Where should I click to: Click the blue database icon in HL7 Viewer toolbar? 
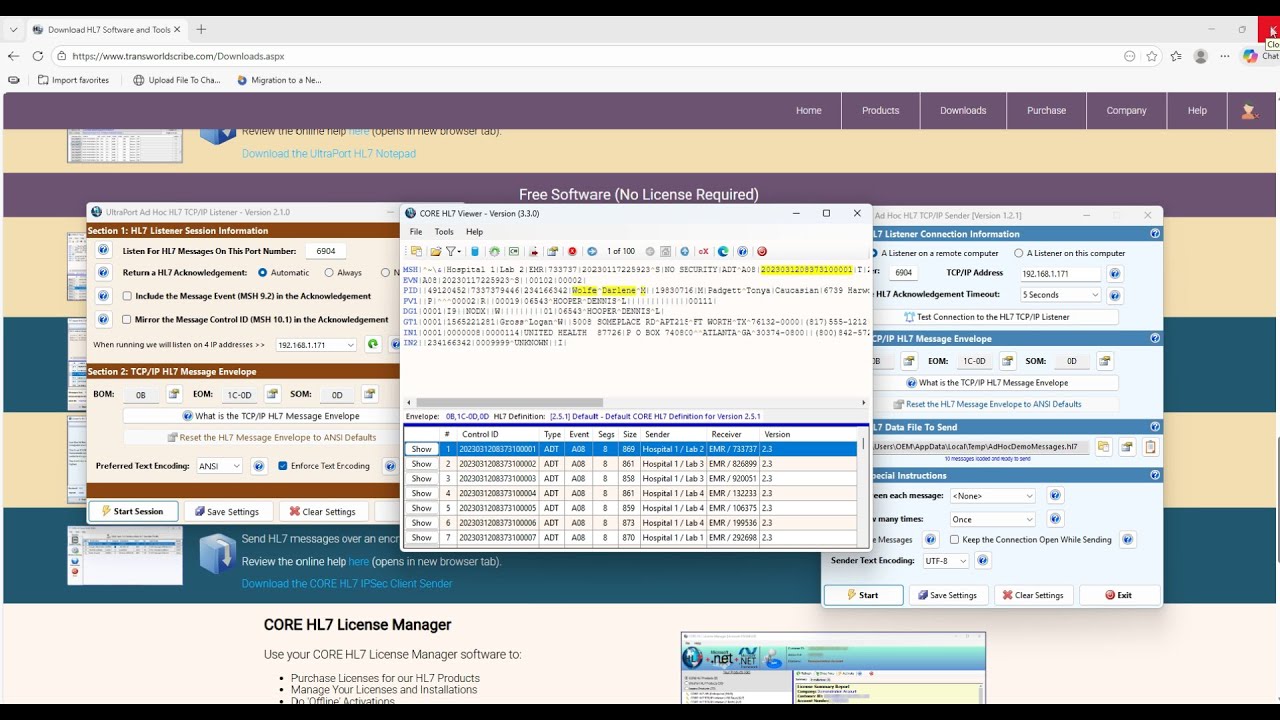[475, 251]
